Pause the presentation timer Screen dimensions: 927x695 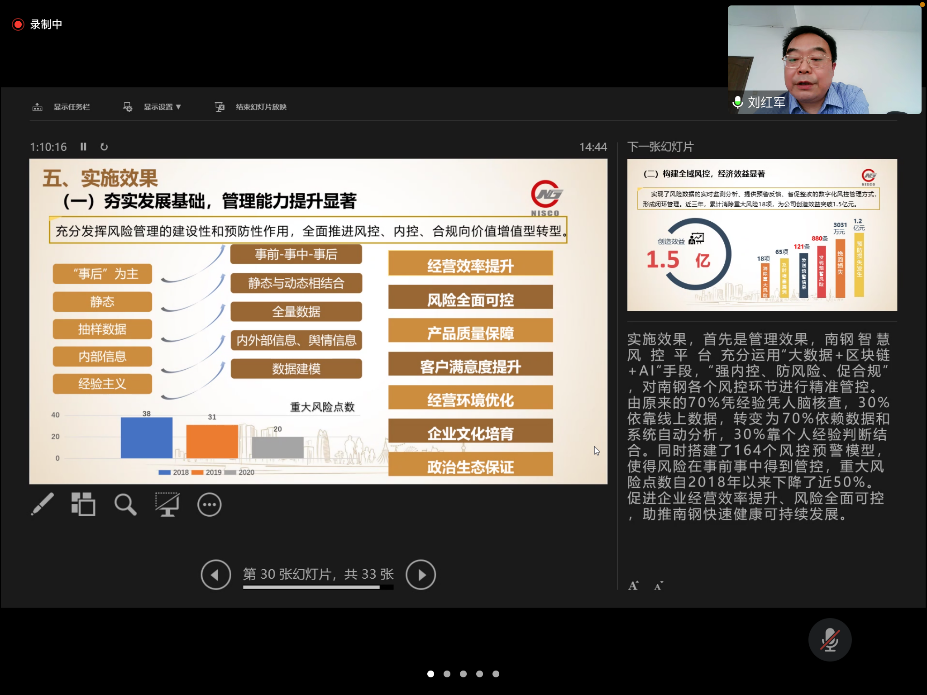click(x=84, y=147)
